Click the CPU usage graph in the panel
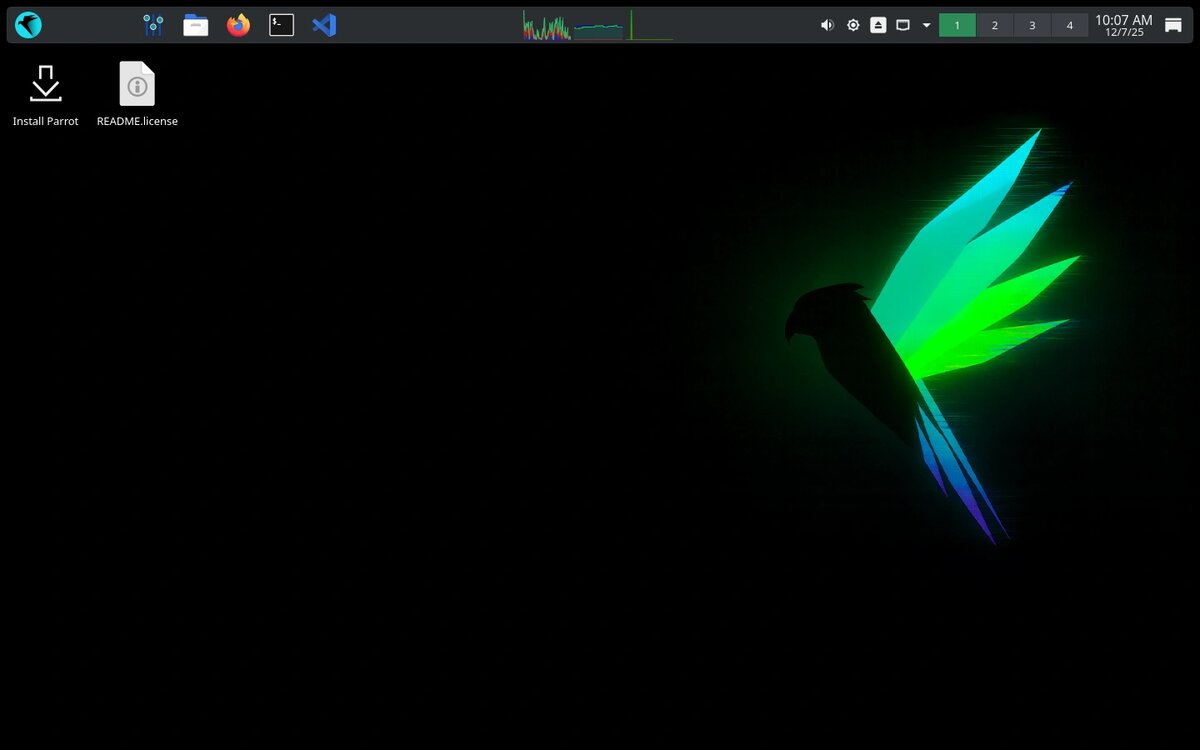This screenshot has height=750, width=1200. click(545, 25)
